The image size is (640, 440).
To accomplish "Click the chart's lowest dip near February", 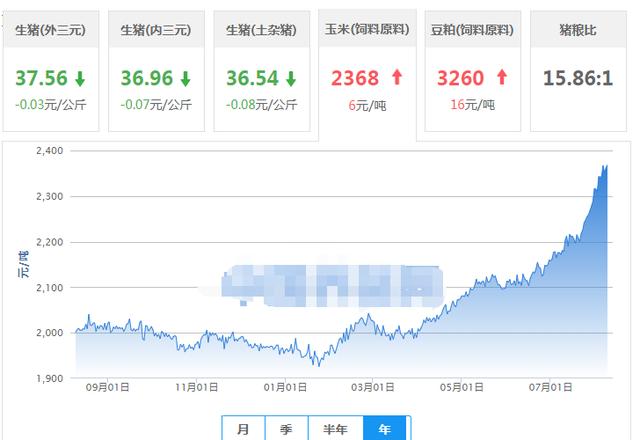I will coord(319,364).
